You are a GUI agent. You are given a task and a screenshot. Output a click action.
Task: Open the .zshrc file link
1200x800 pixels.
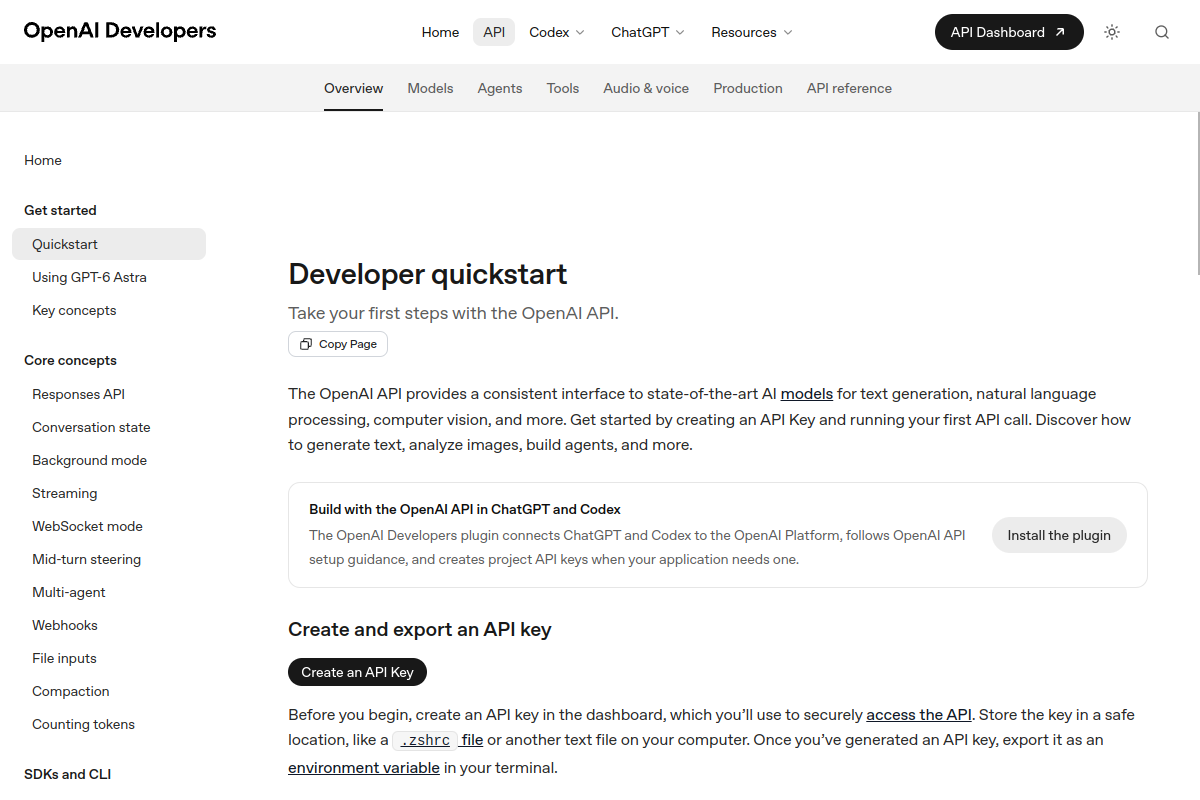438,741
